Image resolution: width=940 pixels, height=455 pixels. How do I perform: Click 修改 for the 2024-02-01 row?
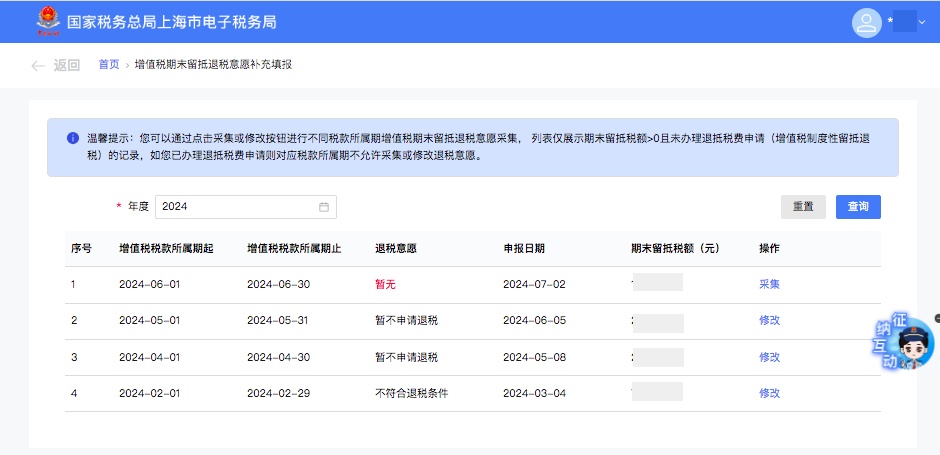pos(769,393)
